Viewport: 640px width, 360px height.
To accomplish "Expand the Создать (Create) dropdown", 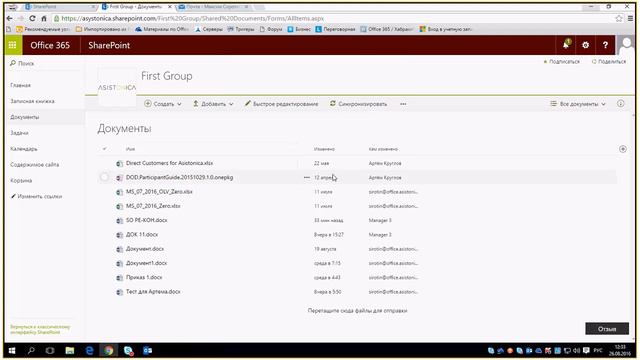I will (x=163, y=104).
